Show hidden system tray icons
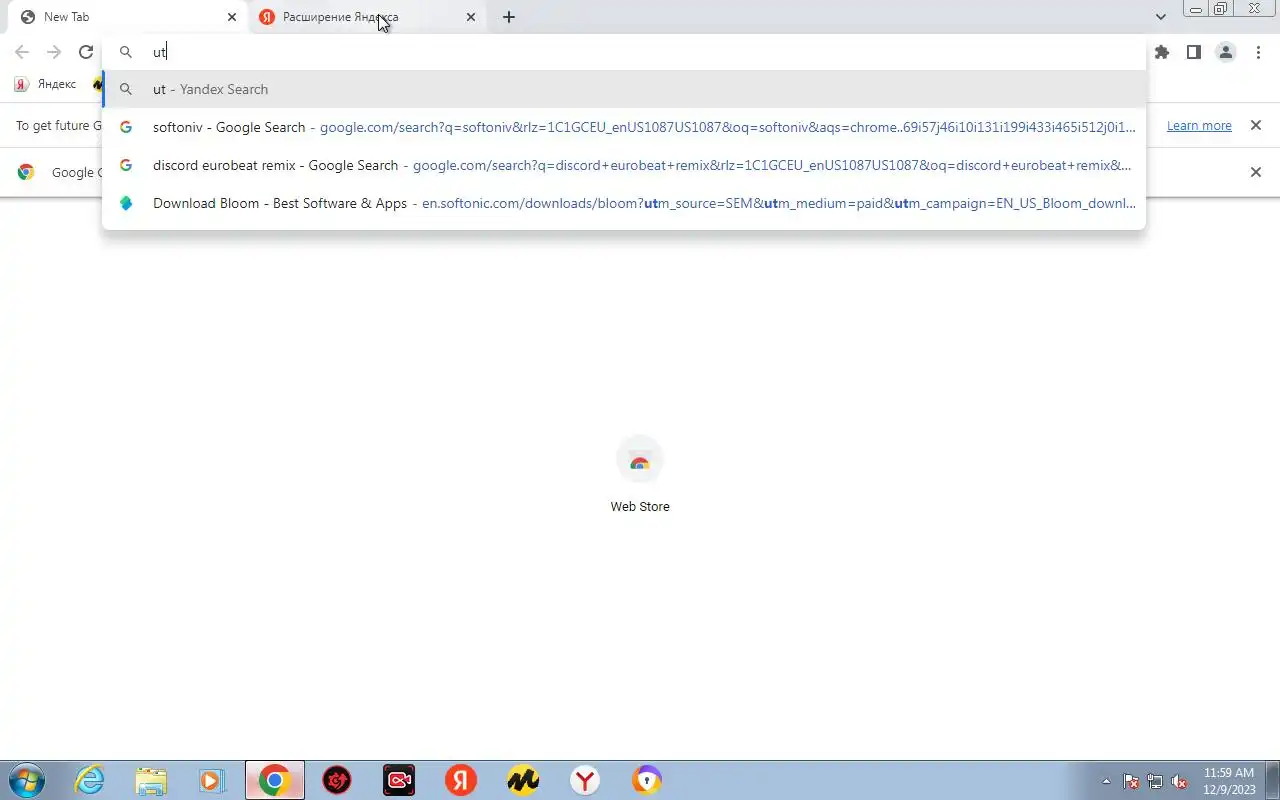This screenshot has height=800, width=1280. point(1106,781)
